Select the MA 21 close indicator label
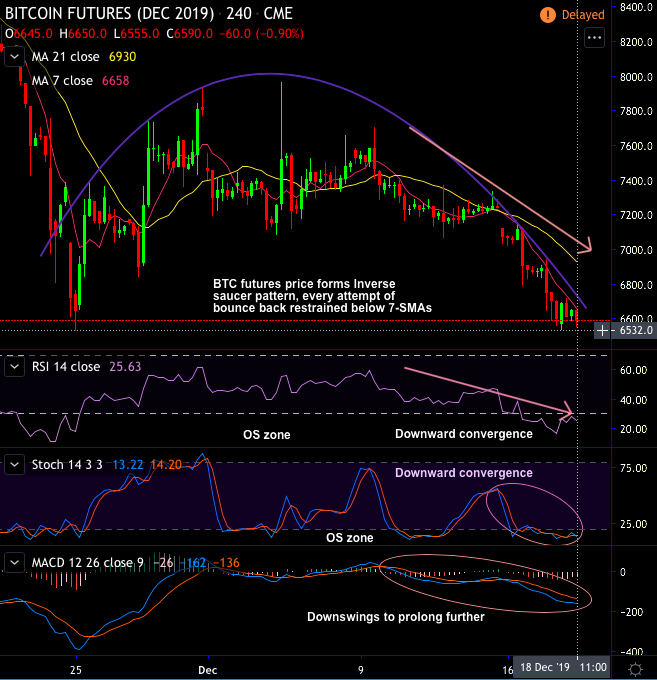The image size is (657, 680). tap(65, 57)
